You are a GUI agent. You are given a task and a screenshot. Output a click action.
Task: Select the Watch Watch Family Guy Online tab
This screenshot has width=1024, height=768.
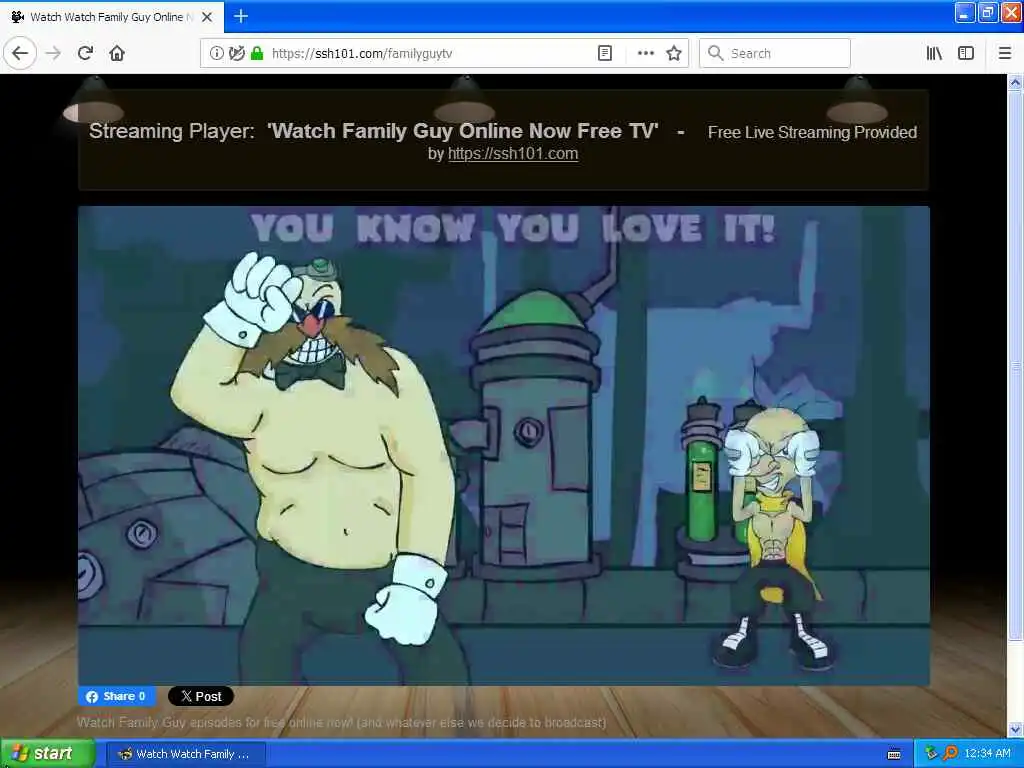(x=112, y=17)
